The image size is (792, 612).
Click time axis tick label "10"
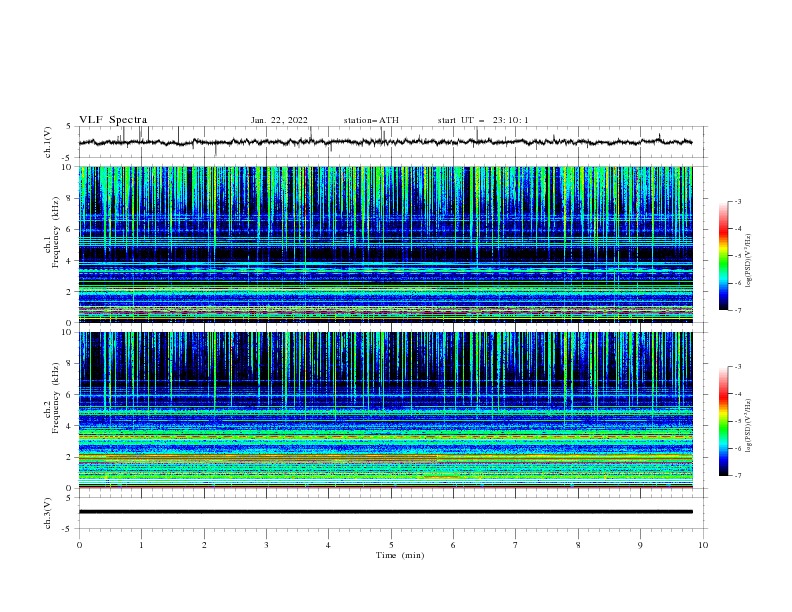703,545
